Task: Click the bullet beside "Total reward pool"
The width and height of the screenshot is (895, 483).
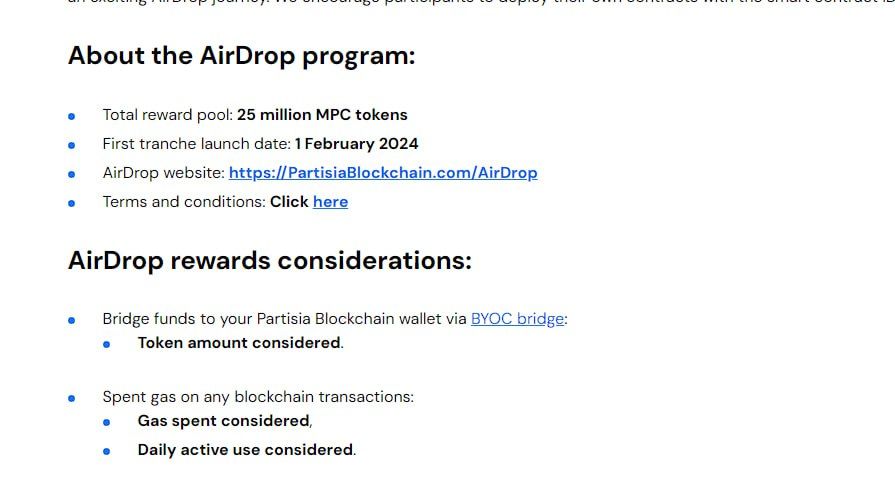Action: click(71, 116)
